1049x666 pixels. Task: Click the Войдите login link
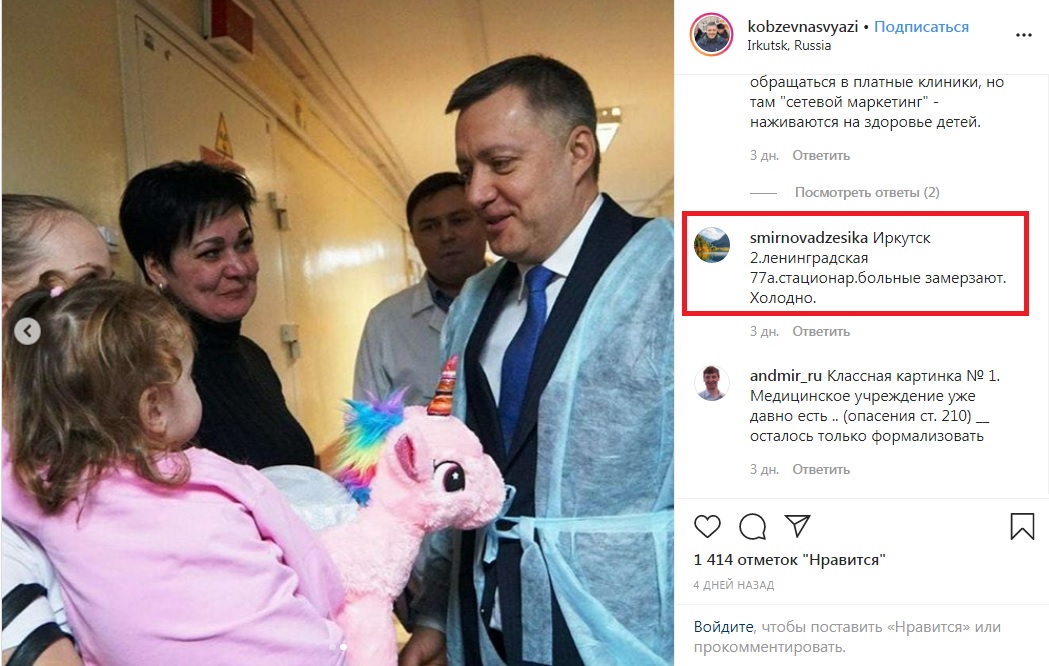click(x=723, y=627)
